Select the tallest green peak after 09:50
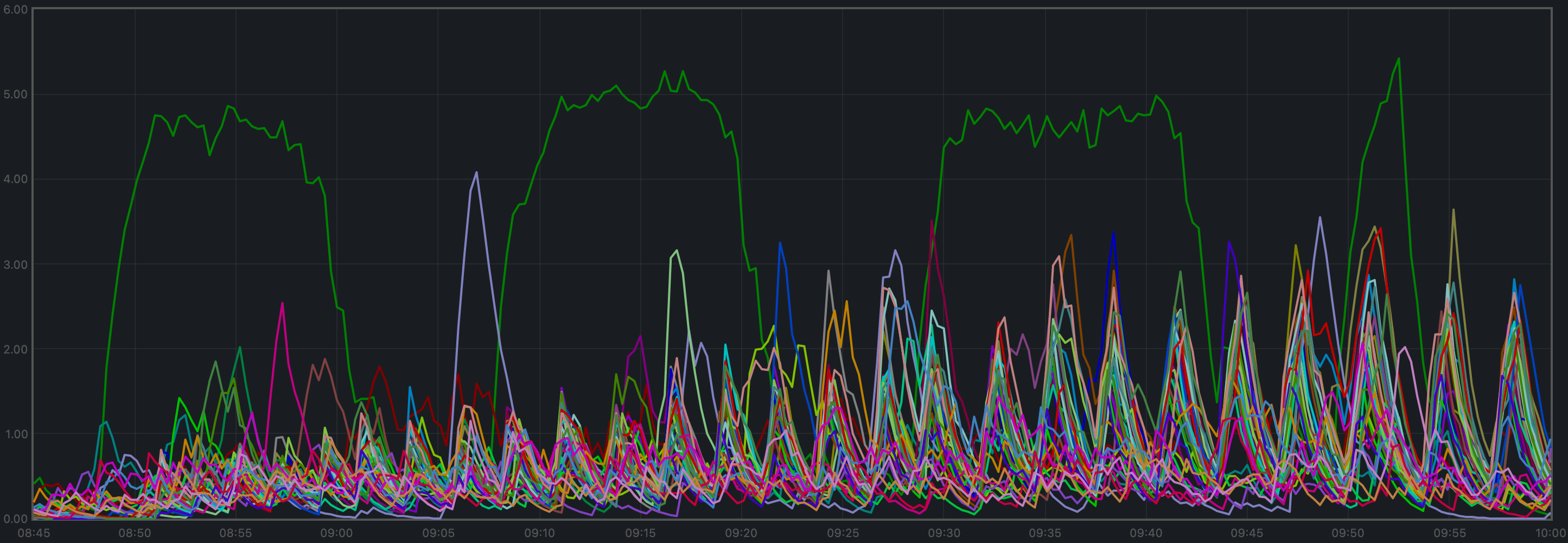The height and width of the screenshot is (543, 1568). pos(1399,59)
